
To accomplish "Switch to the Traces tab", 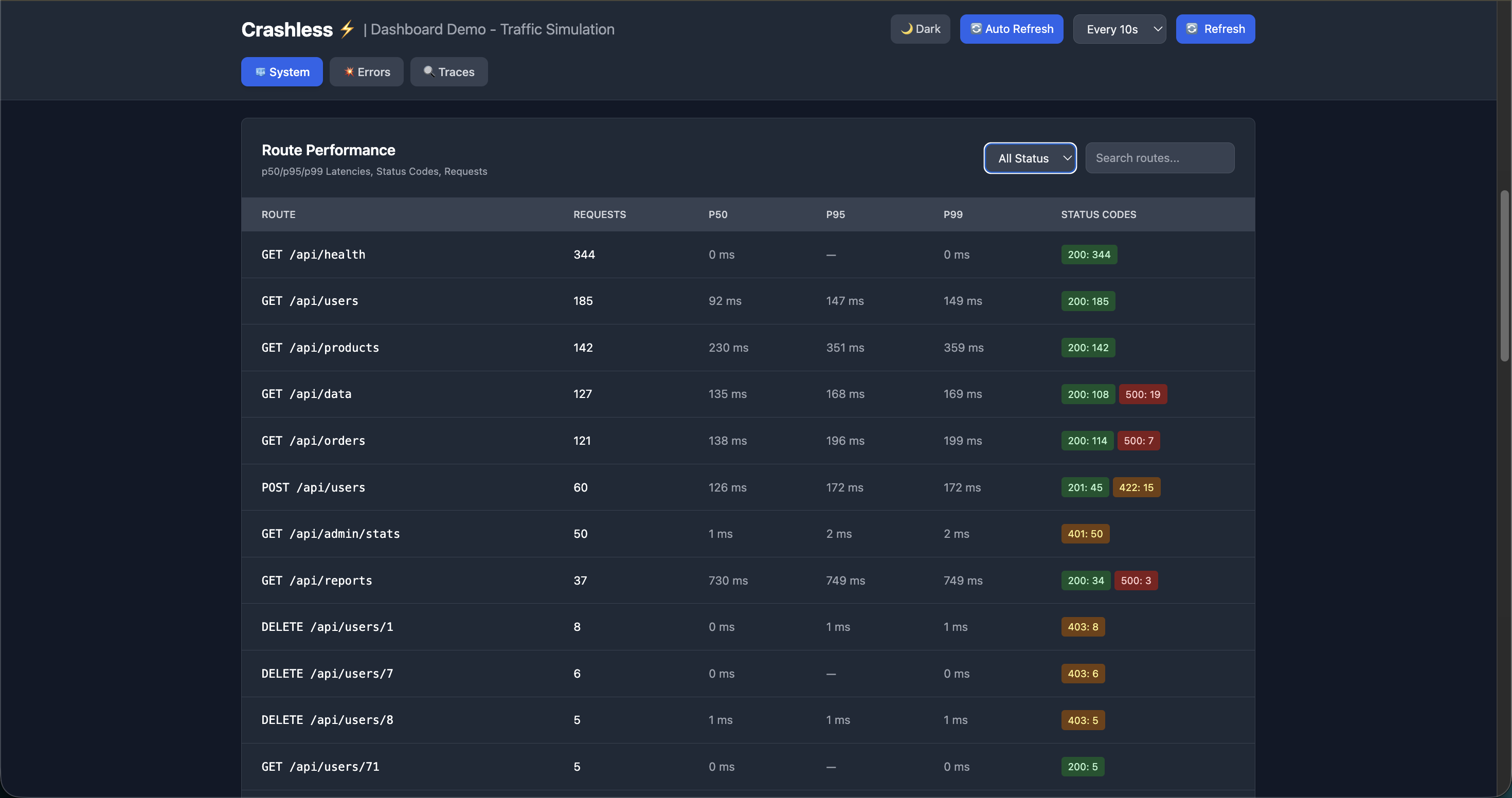I will 448,71.
